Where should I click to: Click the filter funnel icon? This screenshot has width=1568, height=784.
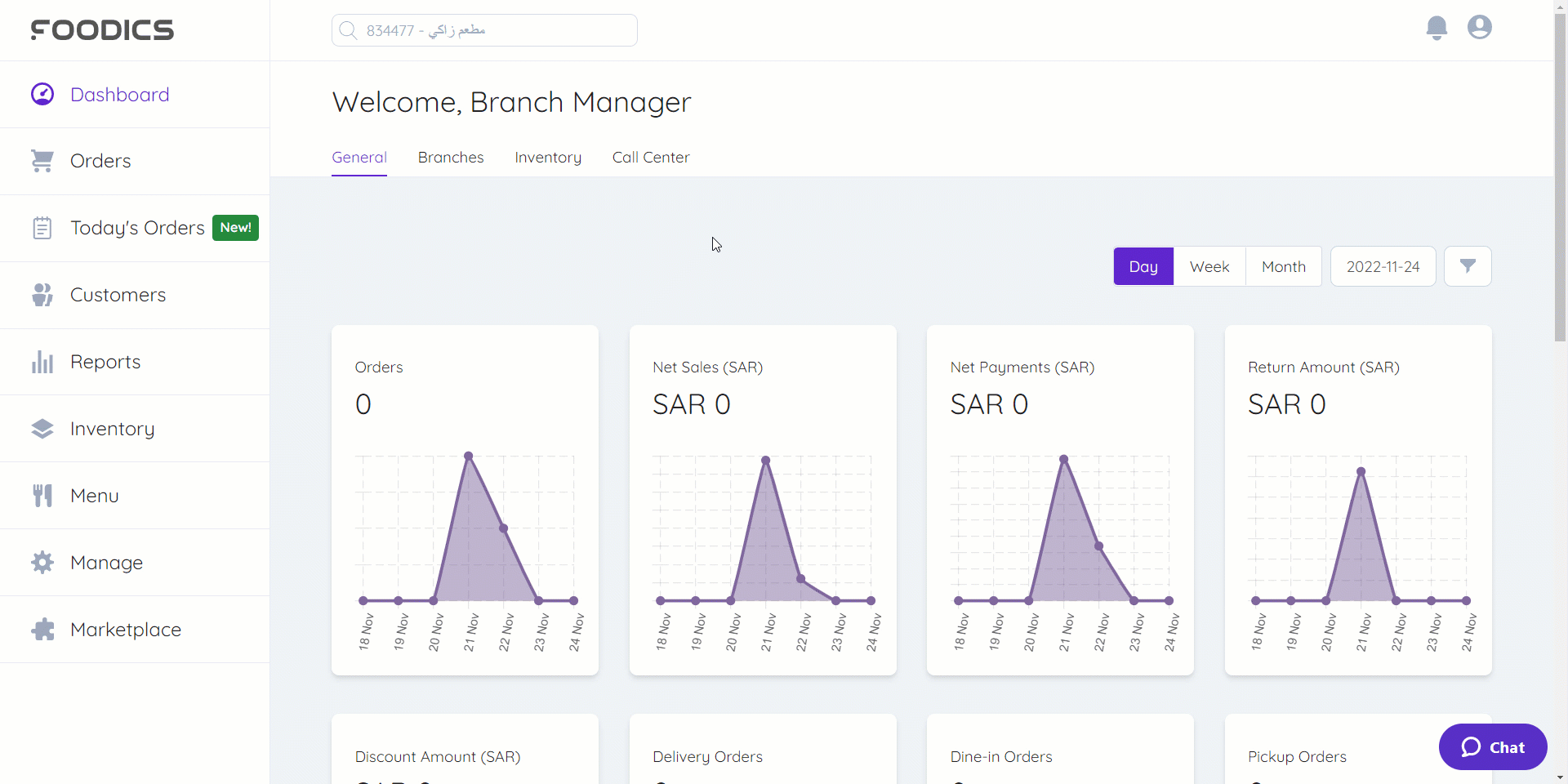click(x=1468, y=266)
